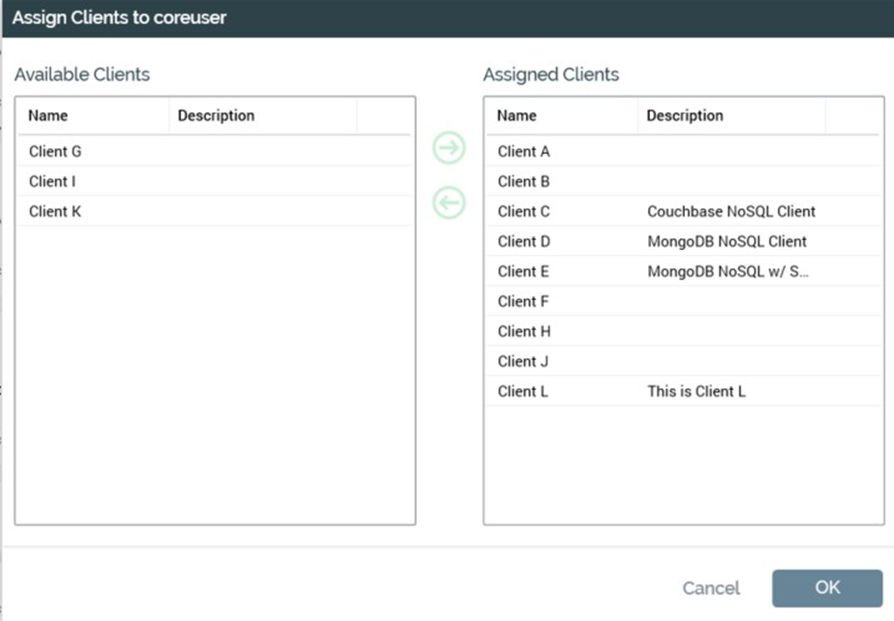Click the left arrow unassign icon
Image resolution: width=894 pixels, height=621 pixels.
tap(449, 203)
